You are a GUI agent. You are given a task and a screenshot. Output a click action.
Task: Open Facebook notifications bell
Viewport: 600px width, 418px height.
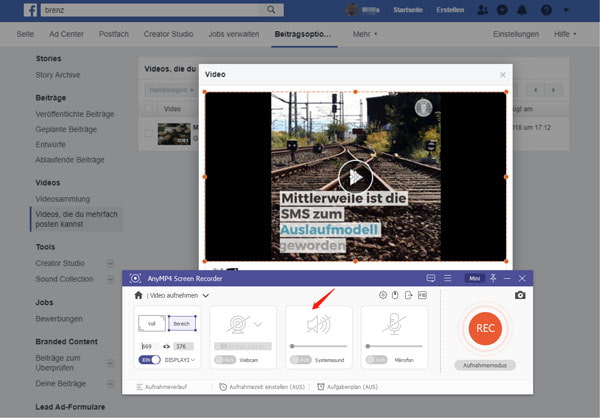pos(524,9)
